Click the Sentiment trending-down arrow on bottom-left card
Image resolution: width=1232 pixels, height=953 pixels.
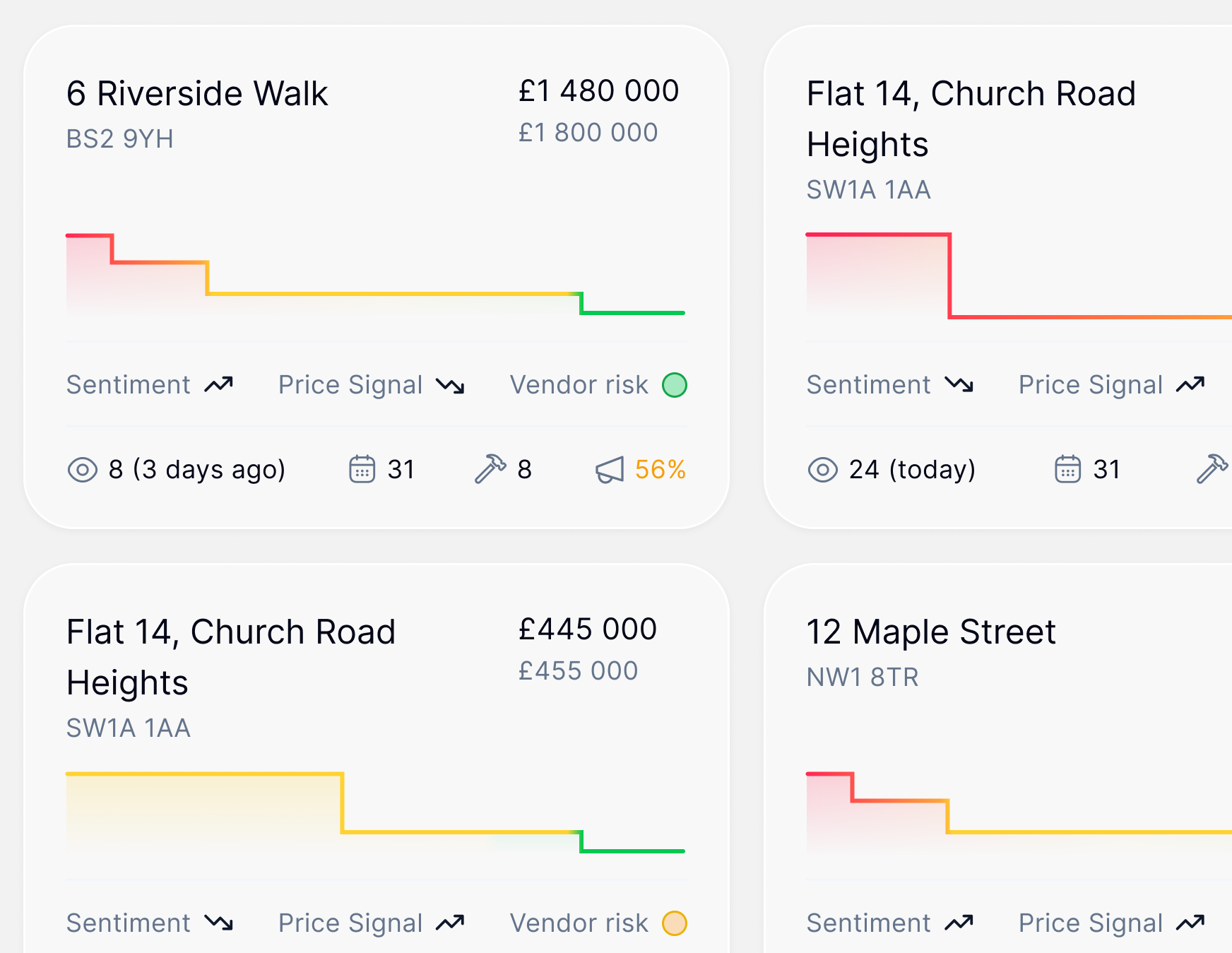pyautogui.click(x=219, y=923)
